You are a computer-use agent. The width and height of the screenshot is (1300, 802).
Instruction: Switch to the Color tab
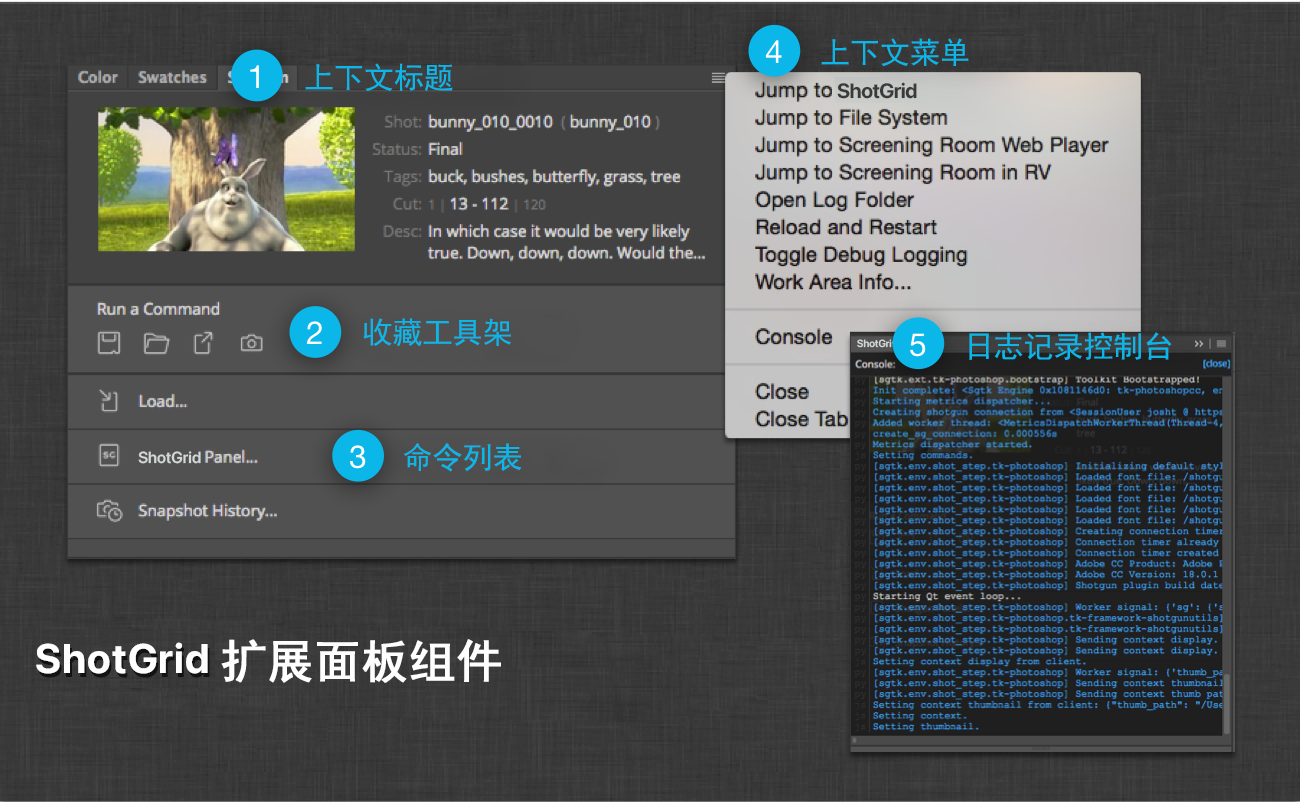pyautogui.click(x=97, y=77)
